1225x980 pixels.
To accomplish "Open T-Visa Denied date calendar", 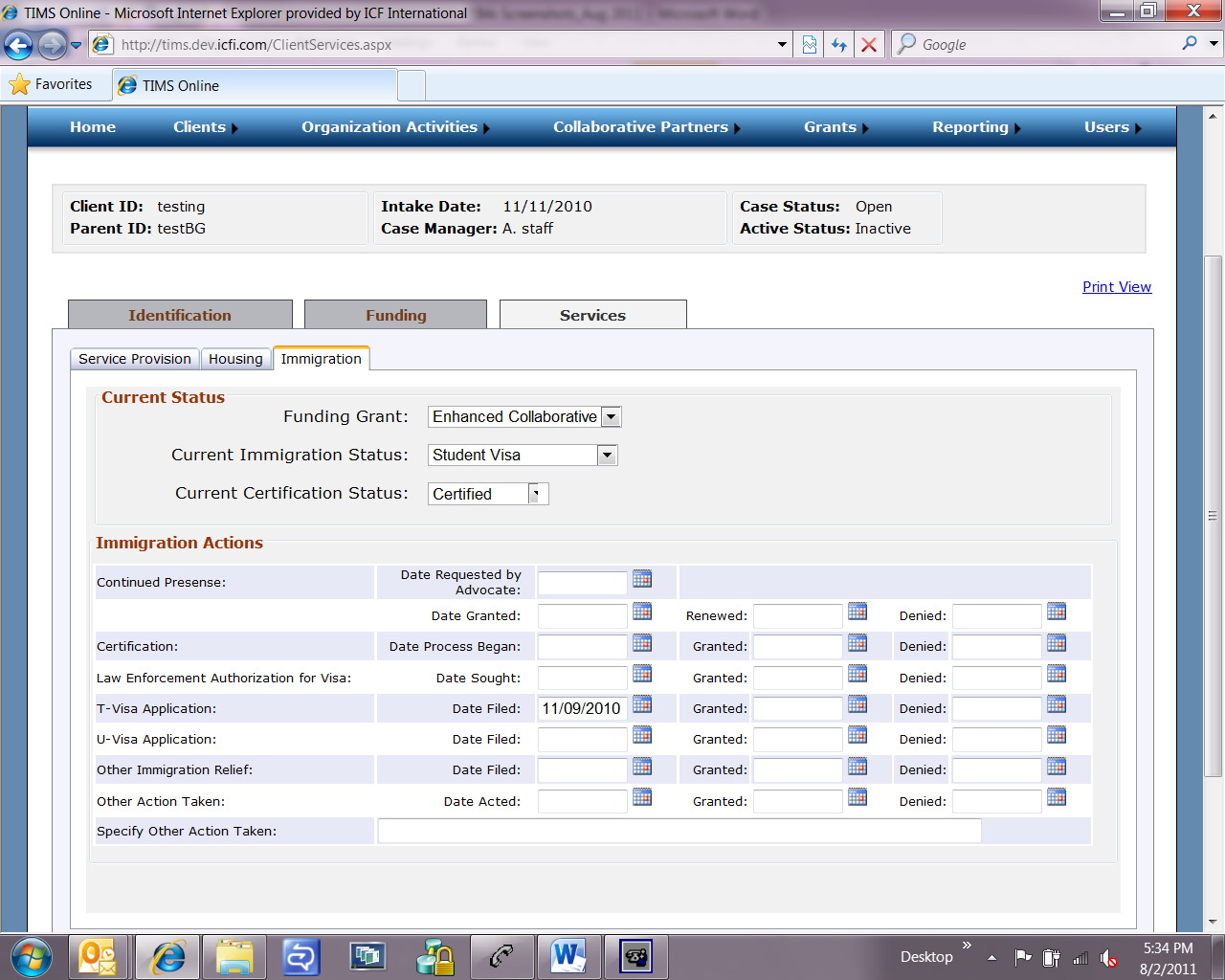I will [x=1057, y=704].
